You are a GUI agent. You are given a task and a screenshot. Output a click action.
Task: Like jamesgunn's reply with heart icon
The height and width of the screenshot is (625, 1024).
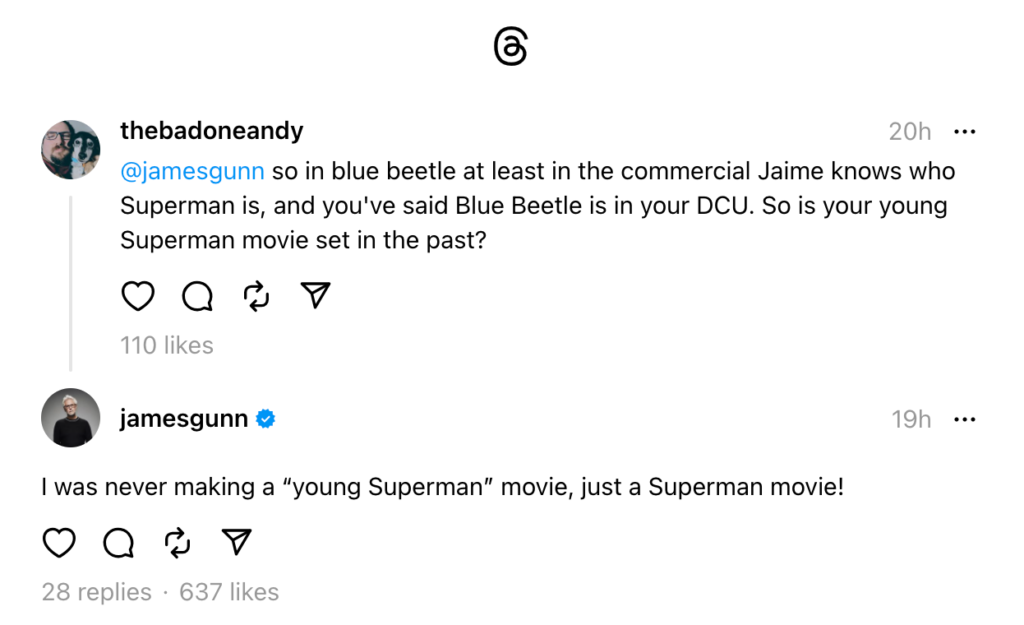(x=59, y=542)
